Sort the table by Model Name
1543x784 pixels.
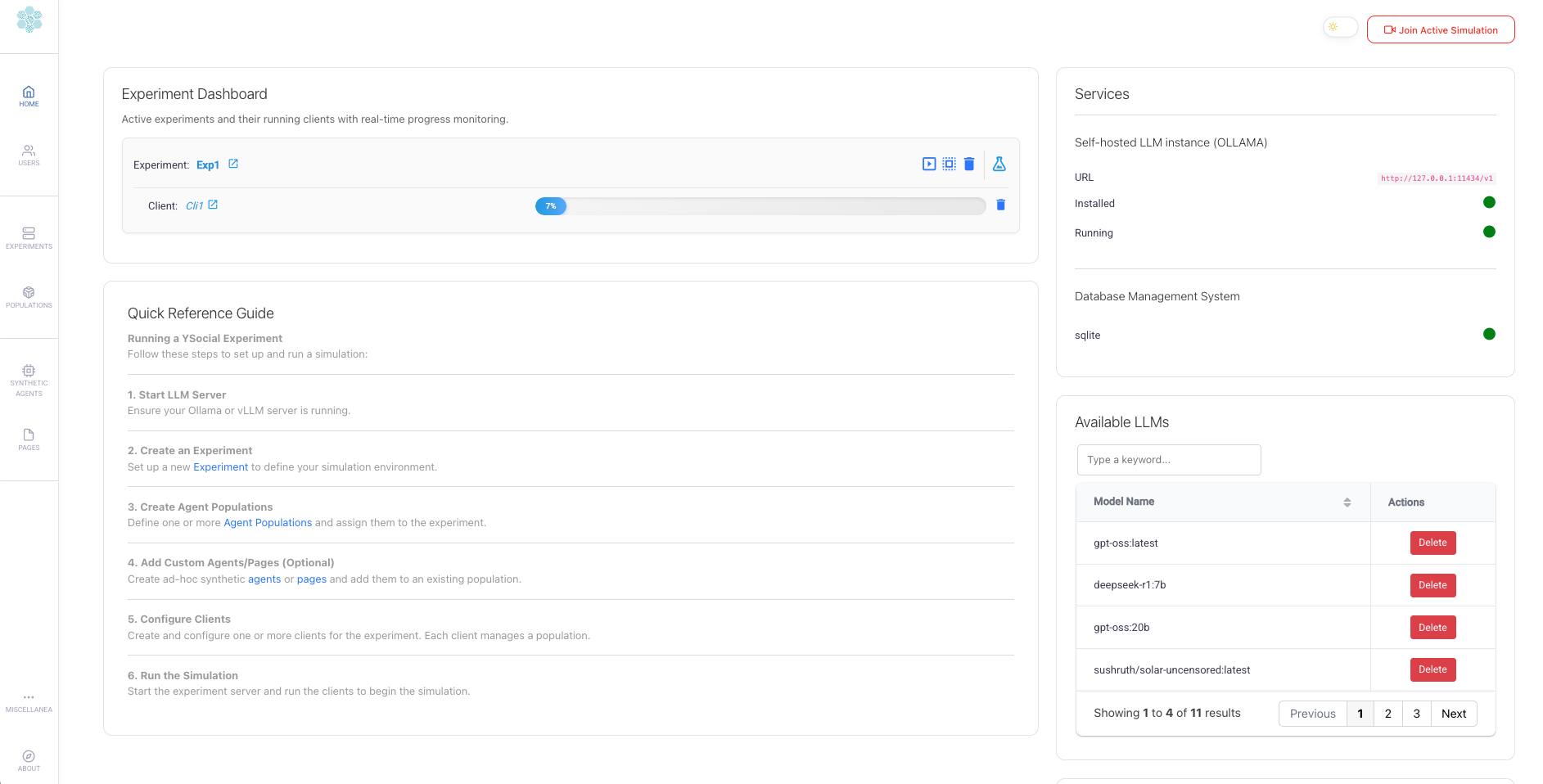click(x=1347, y=502)
